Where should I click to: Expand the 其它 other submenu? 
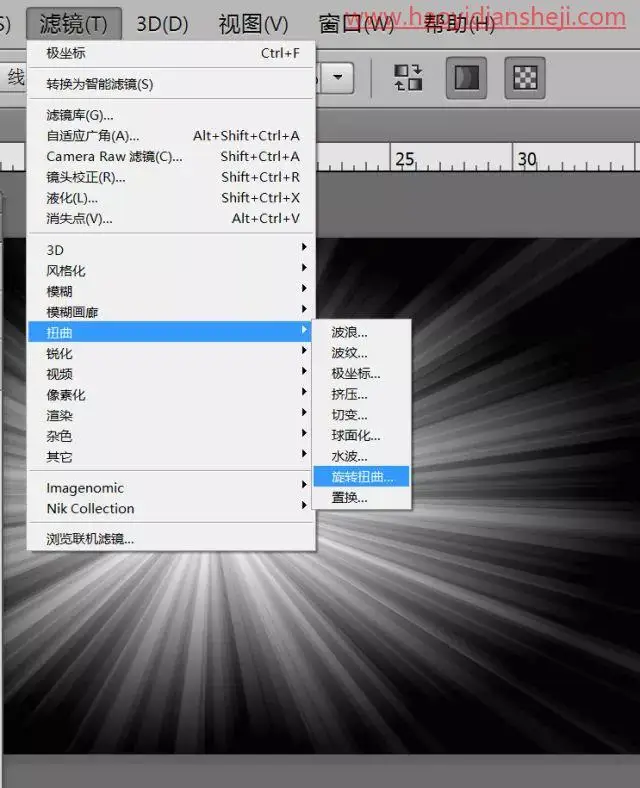pyautogui.click(x=172, y=457)
